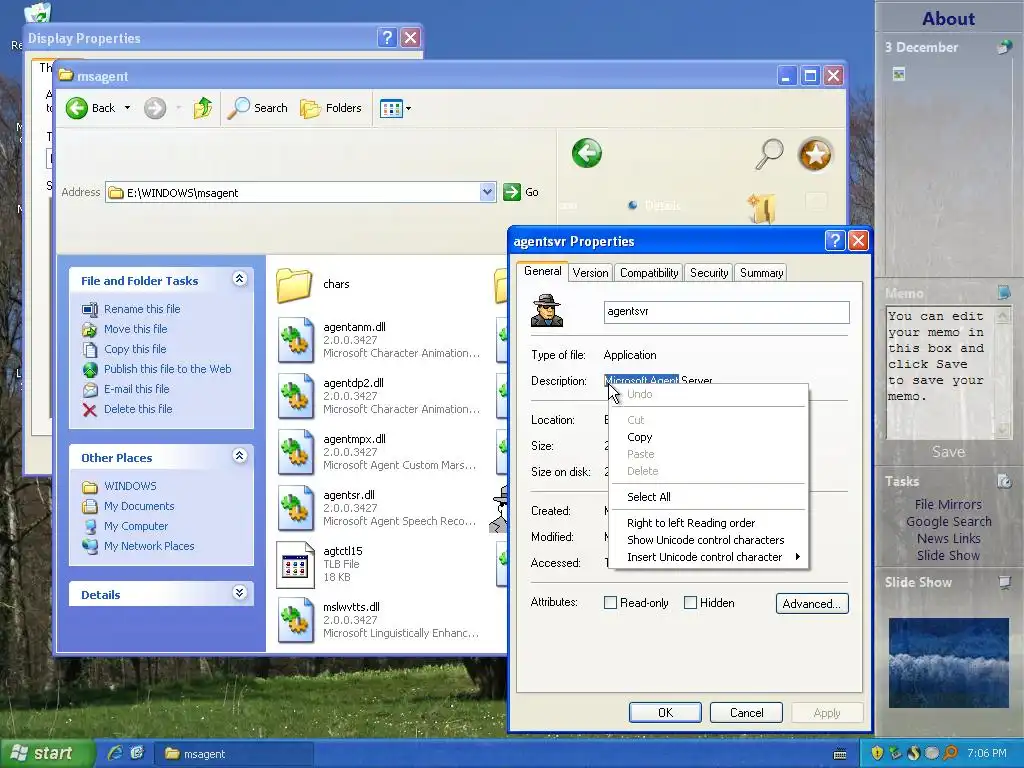Click Cancel in agentsvr Properties
Viewport: 1024px width, 768px height.
[746, 712]
